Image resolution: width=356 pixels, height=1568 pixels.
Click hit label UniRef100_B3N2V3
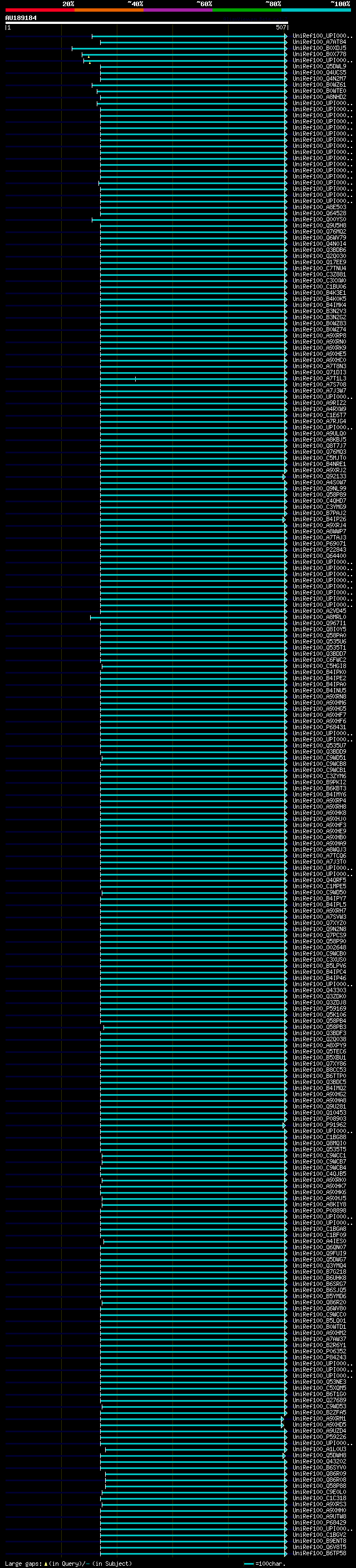(319, 311)
